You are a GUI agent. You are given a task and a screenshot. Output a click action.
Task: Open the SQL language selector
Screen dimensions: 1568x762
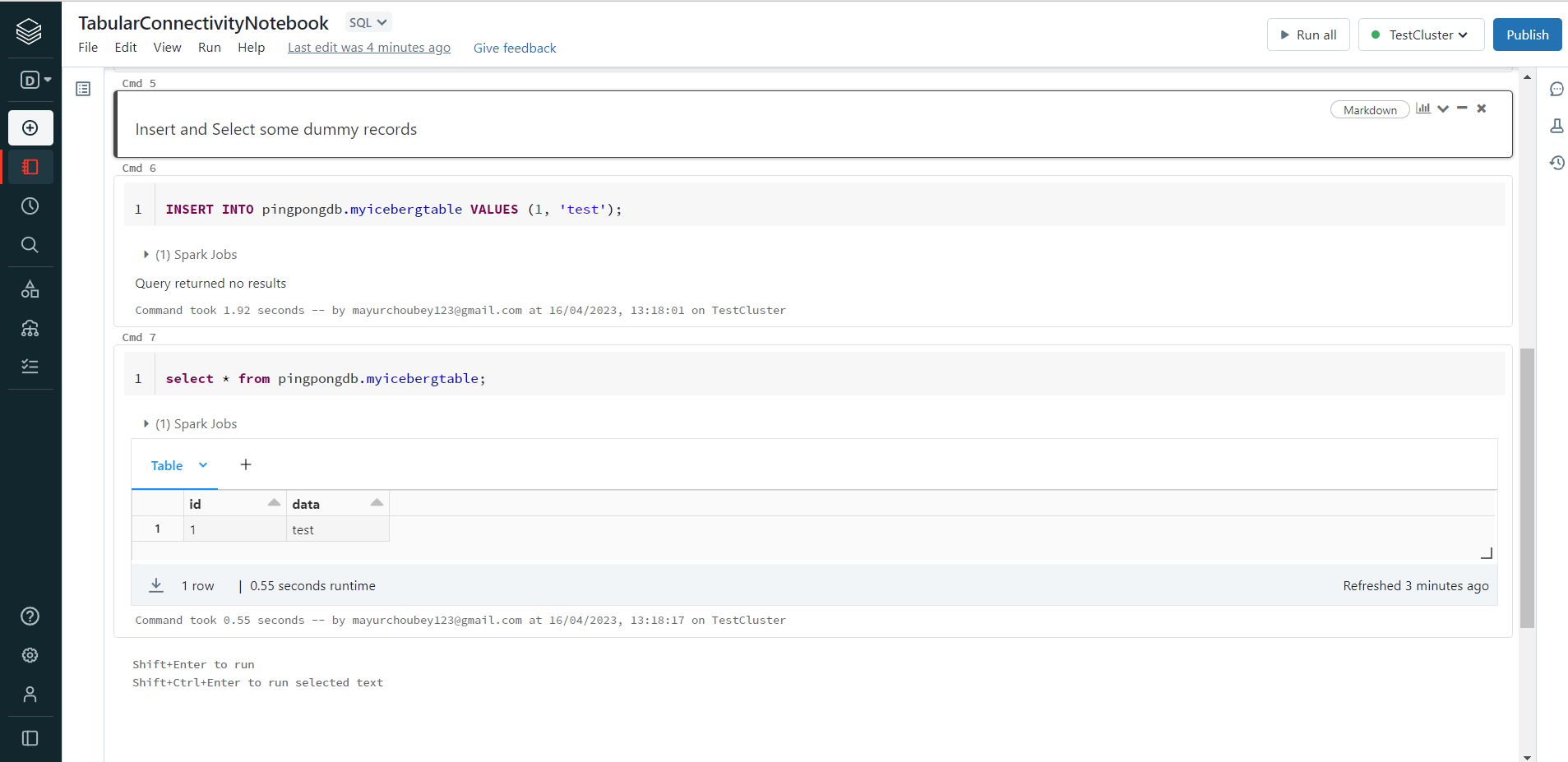click(x=367, y=22)
